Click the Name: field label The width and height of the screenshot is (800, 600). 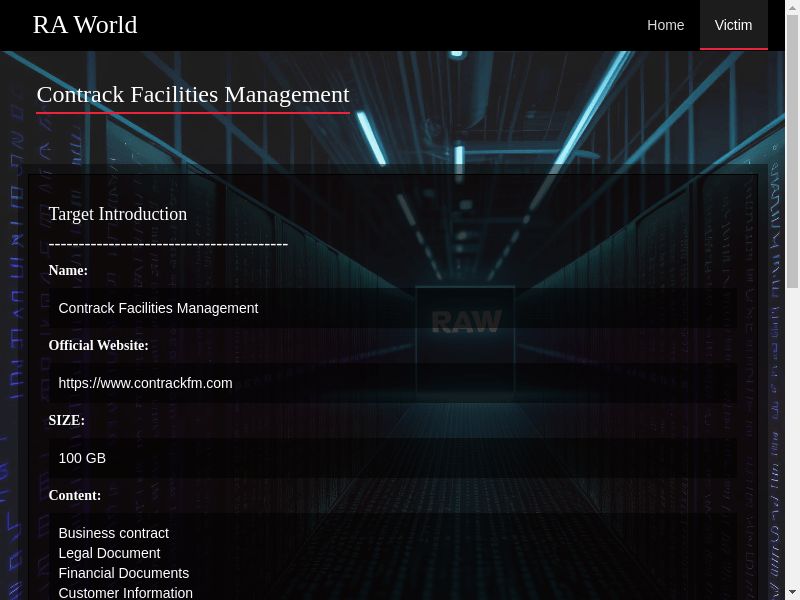(68, 270)
